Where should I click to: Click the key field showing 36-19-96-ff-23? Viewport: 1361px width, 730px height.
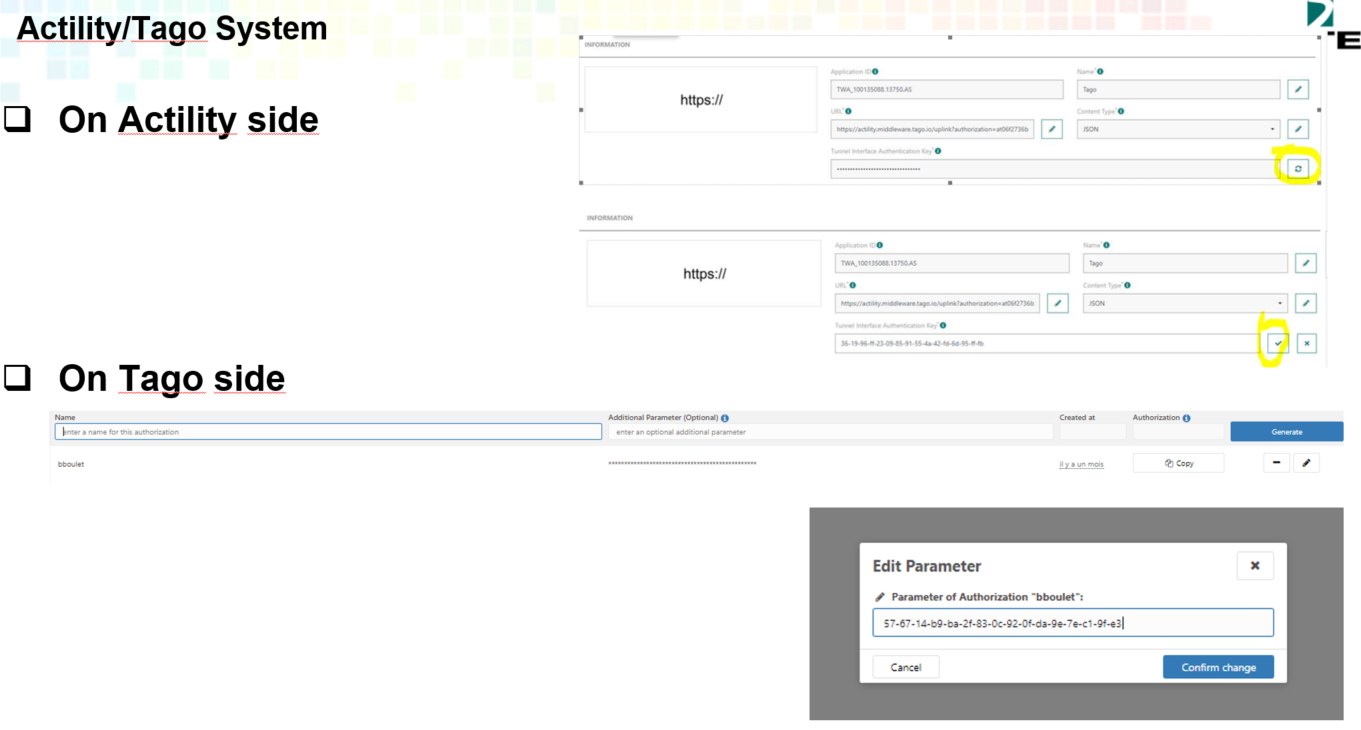pyautogui.click(x=1047, y=343)
